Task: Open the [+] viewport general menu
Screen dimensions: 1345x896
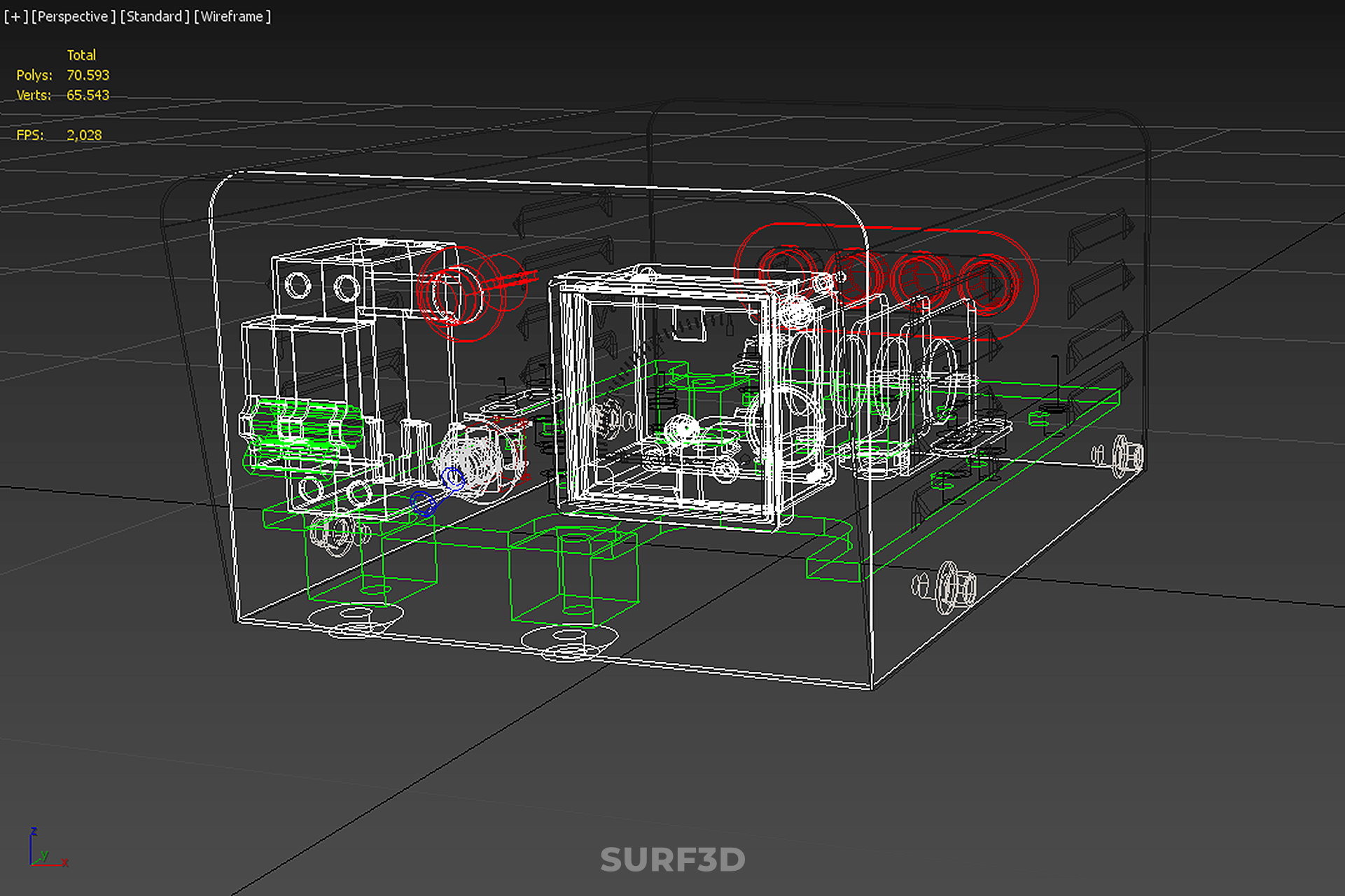Action: tap(15, 16)
